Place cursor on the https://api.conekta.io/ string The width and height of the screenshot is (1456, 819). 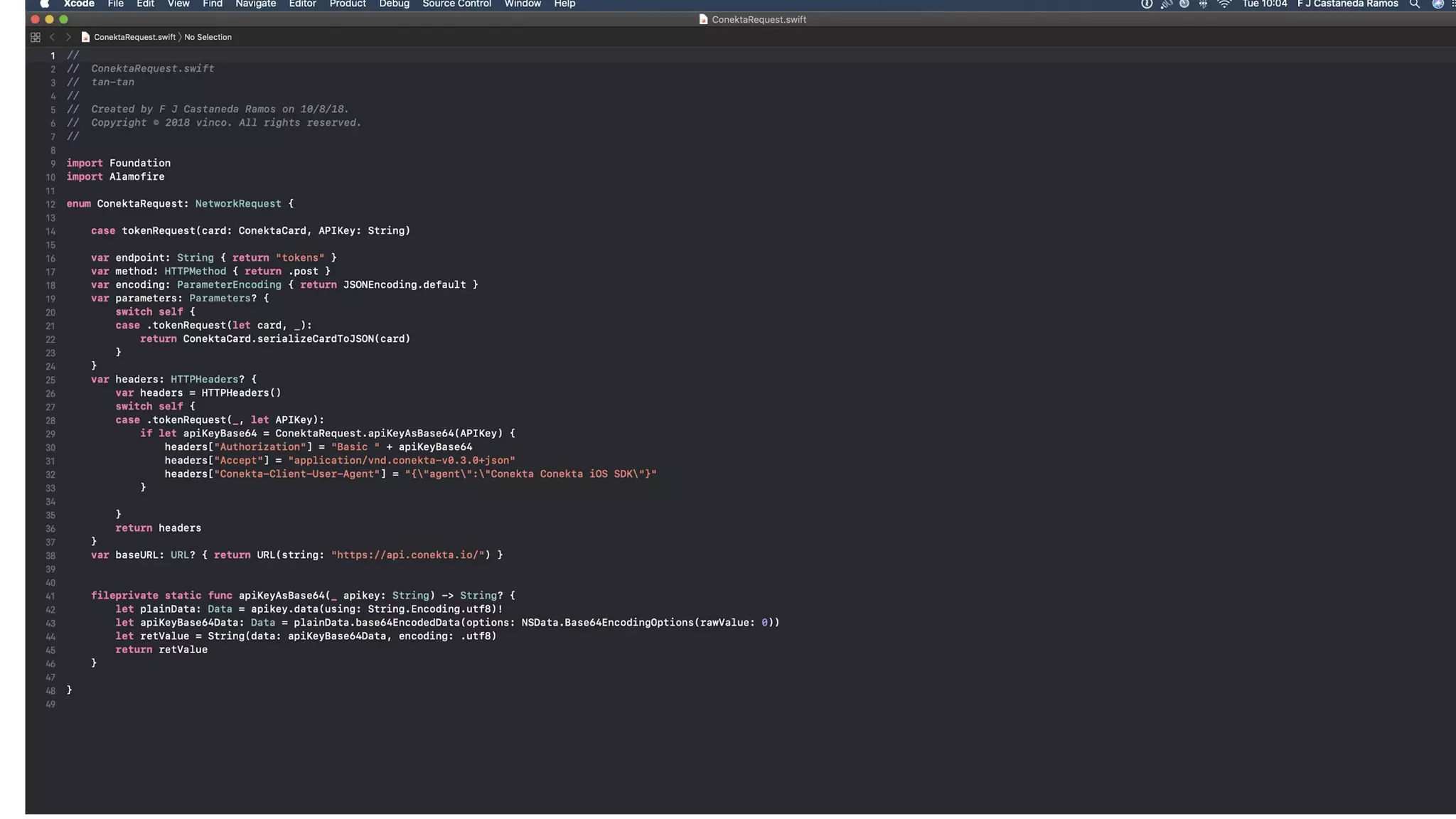click(409, 555)
